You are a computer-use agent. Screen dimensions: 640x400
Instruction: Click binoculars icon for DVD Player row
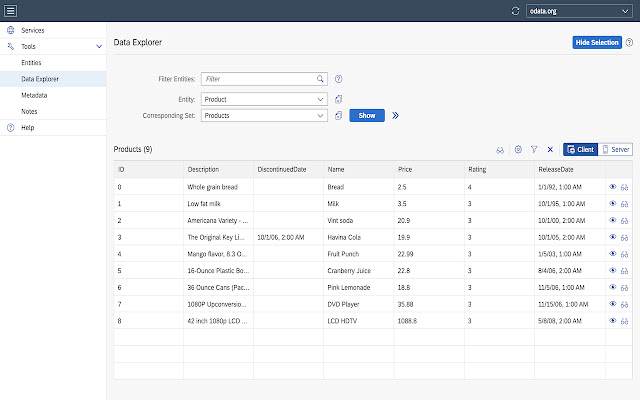[x=624, y=304]
